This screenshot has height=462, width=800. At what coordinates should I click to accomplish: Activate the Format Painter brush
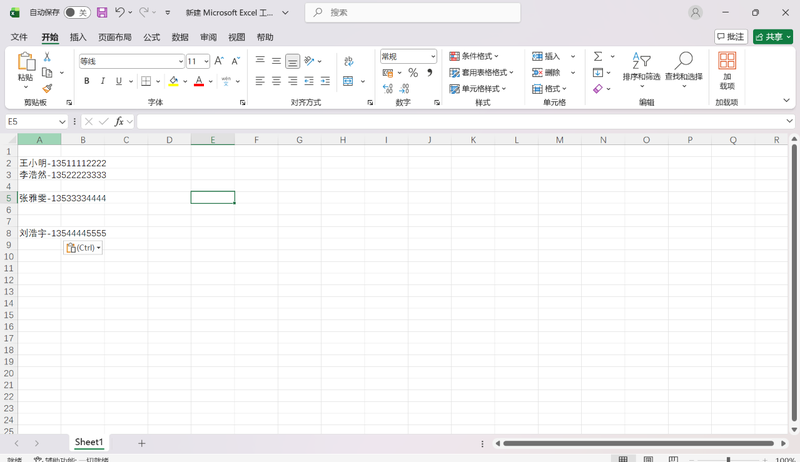47,88
